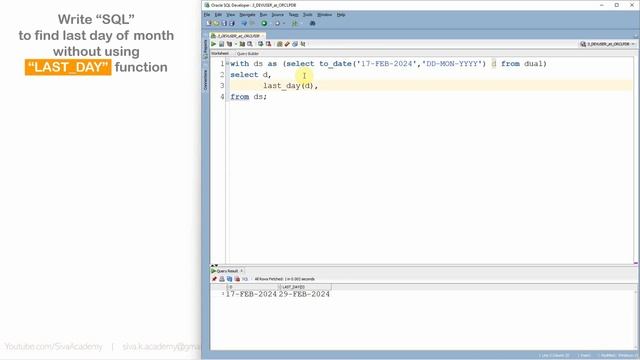640x360 pixels.
Task: Open the View menu
Action: pos(231,15)
